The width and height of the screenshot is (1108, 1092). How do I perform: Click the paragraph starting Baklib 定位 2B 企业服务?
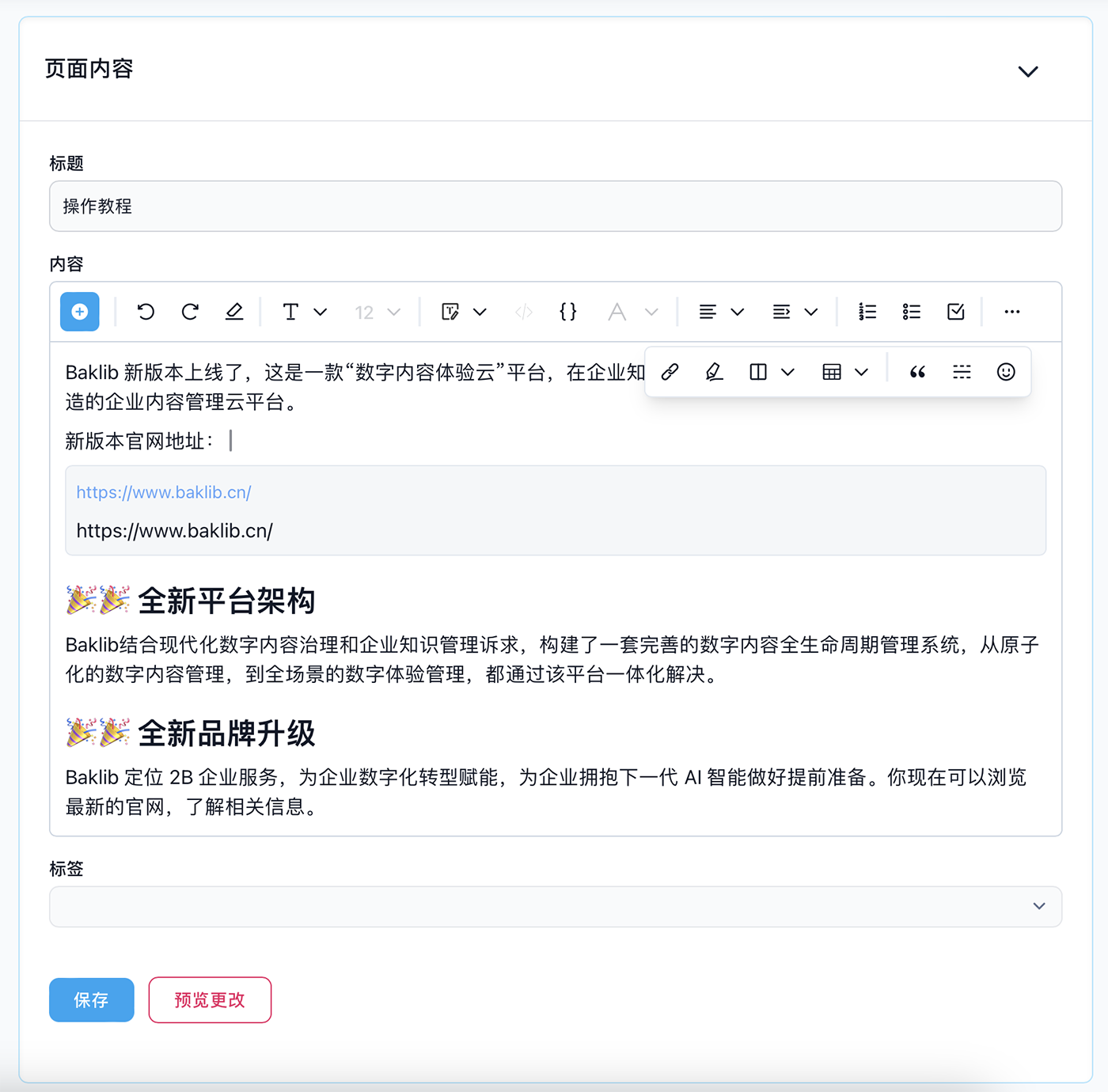click(x=546, y=792)
